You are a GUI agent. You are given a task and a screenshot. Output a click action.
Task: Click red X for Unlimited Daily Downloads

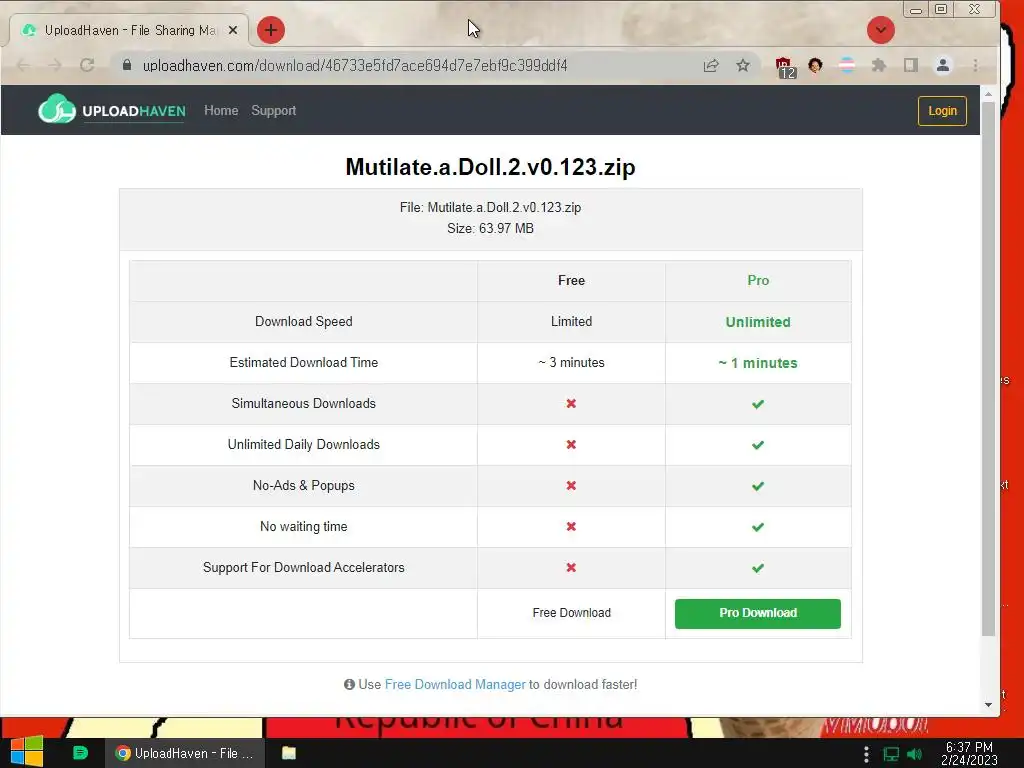coord(571,445)
